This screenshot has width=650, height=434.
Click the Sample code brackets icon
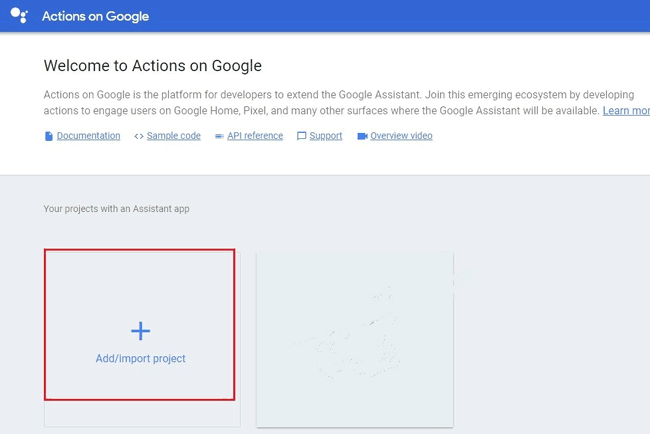[138, 136]
